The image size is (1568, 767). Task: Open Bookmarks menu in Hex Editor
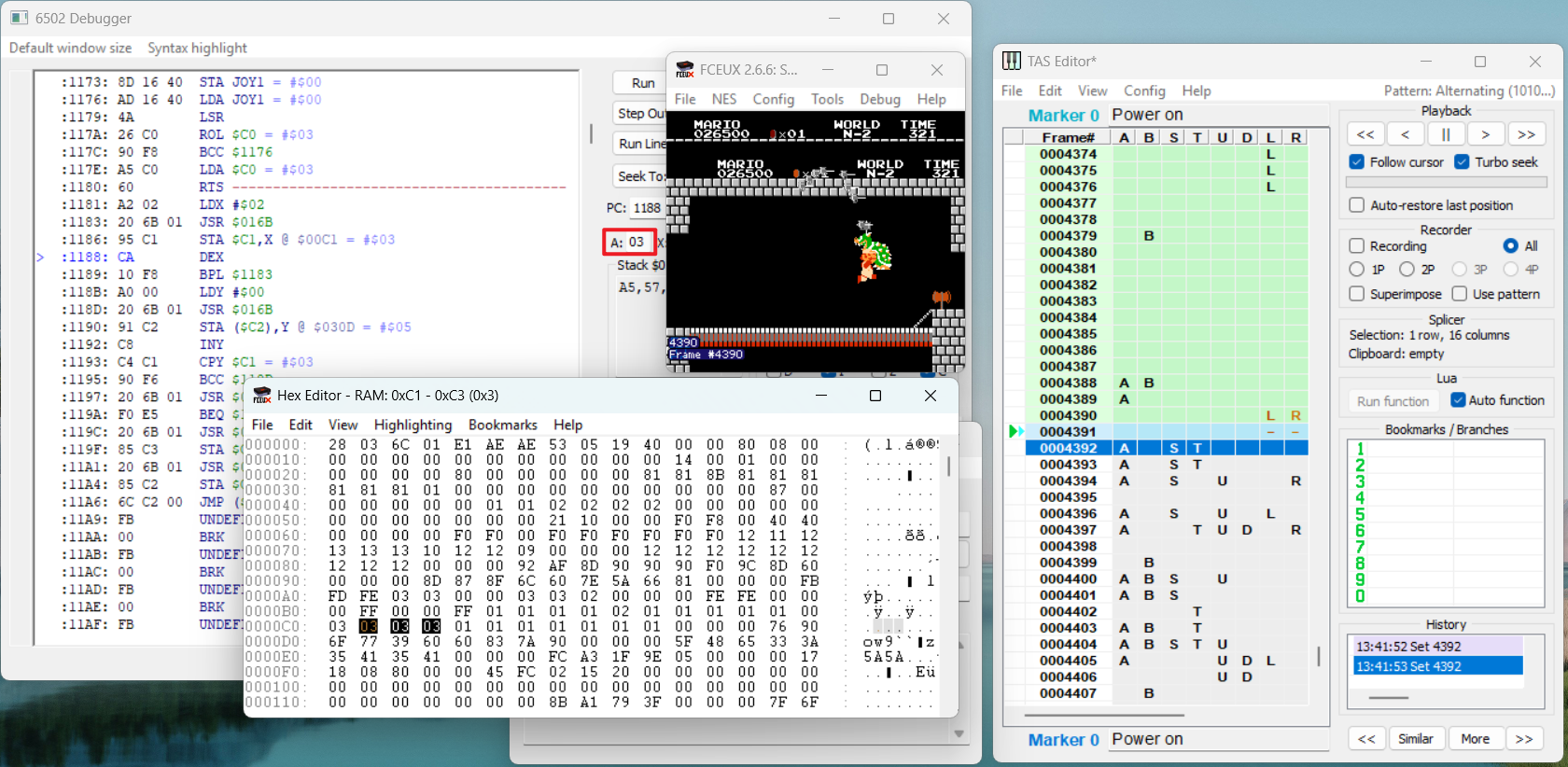503,425
